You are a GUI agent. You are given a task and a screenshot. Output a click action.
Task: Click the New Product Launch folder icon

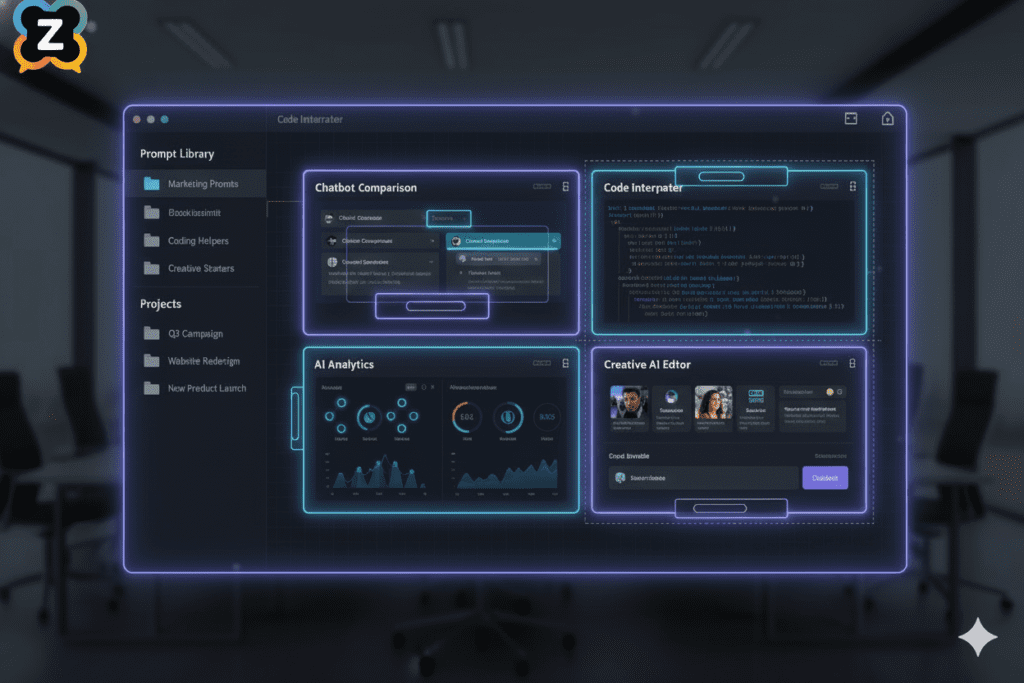(x=152, y=388)
